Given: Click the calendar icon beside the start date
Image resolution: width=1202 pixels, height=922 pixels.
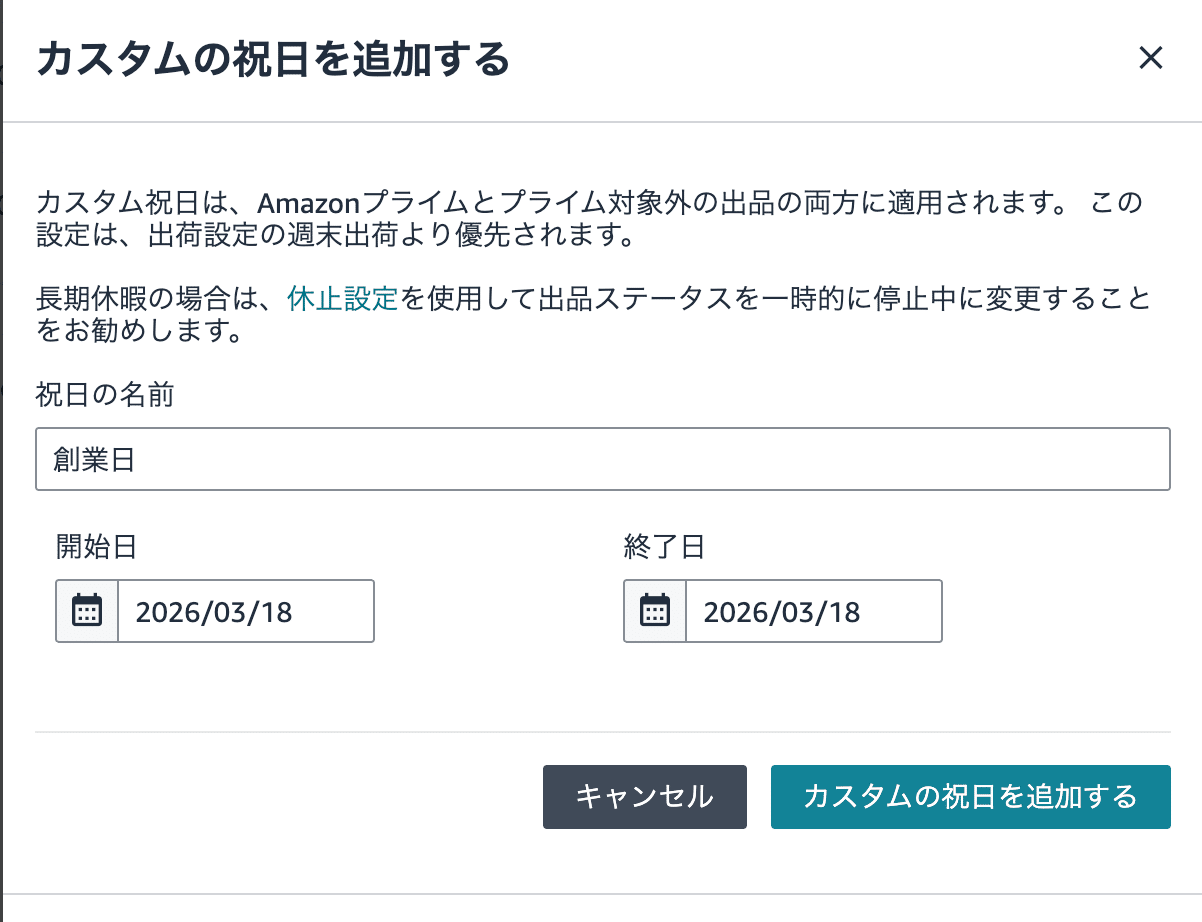Looking at the screenshot, I should [87, 611].
